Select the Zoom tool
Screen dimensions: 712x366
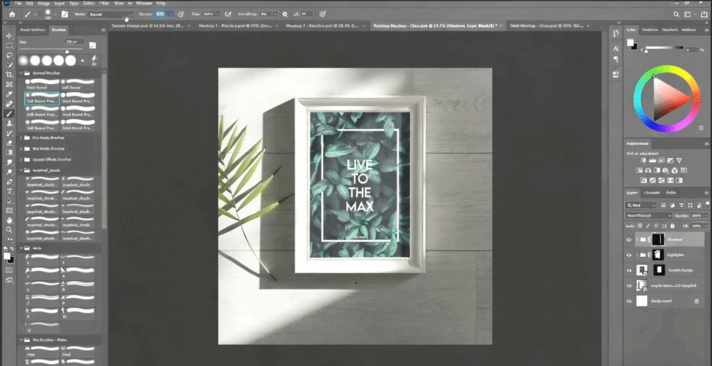click(9, 230)
